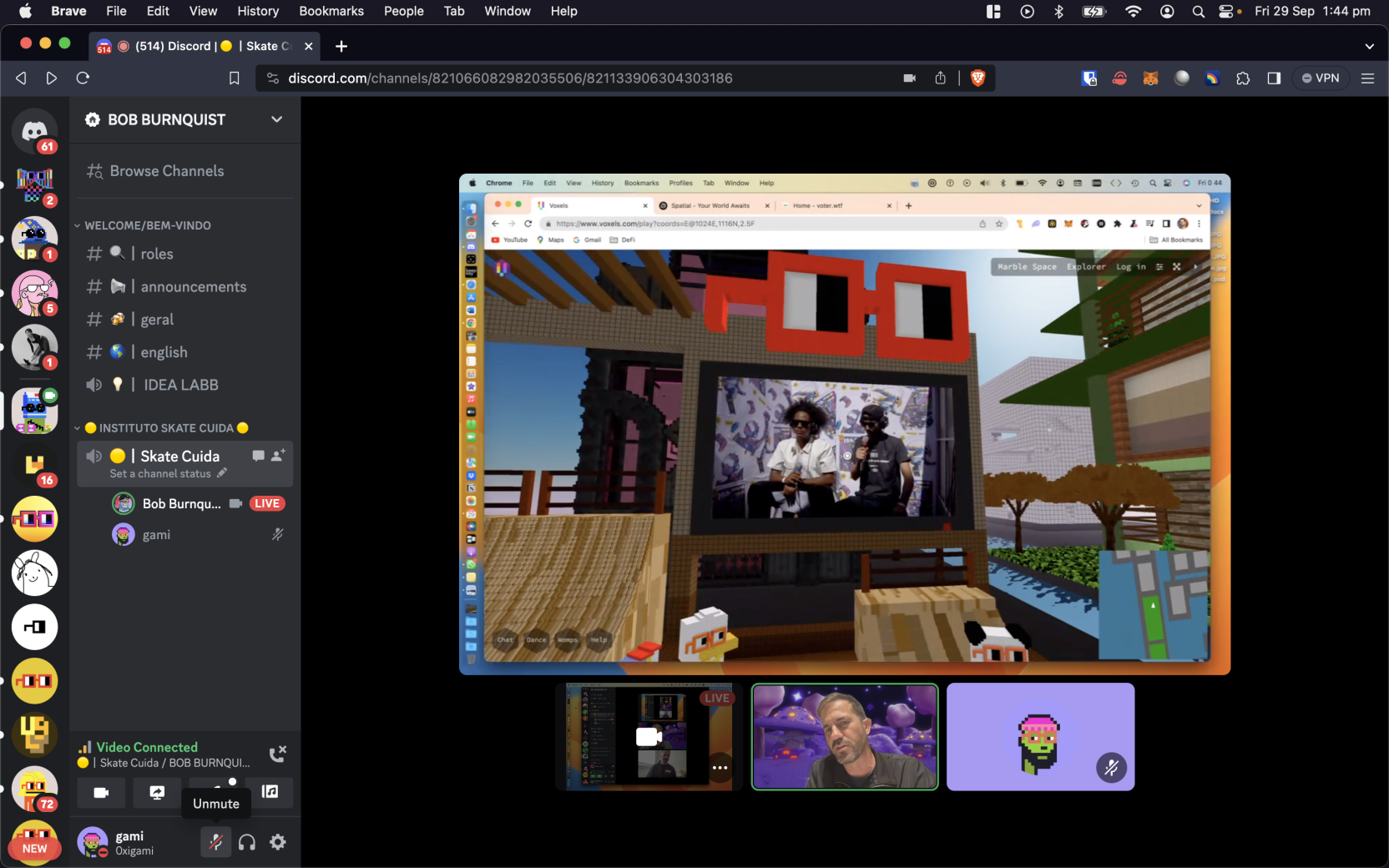Toggle deafen with the headphones icon
This screenshot has width=1389, height=868.
point(247,842)
